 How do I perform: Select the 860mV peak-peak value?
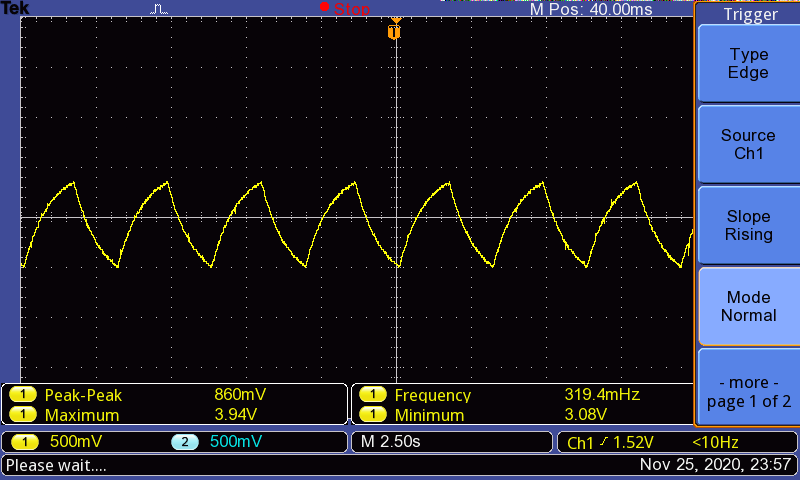coord(240,394)
